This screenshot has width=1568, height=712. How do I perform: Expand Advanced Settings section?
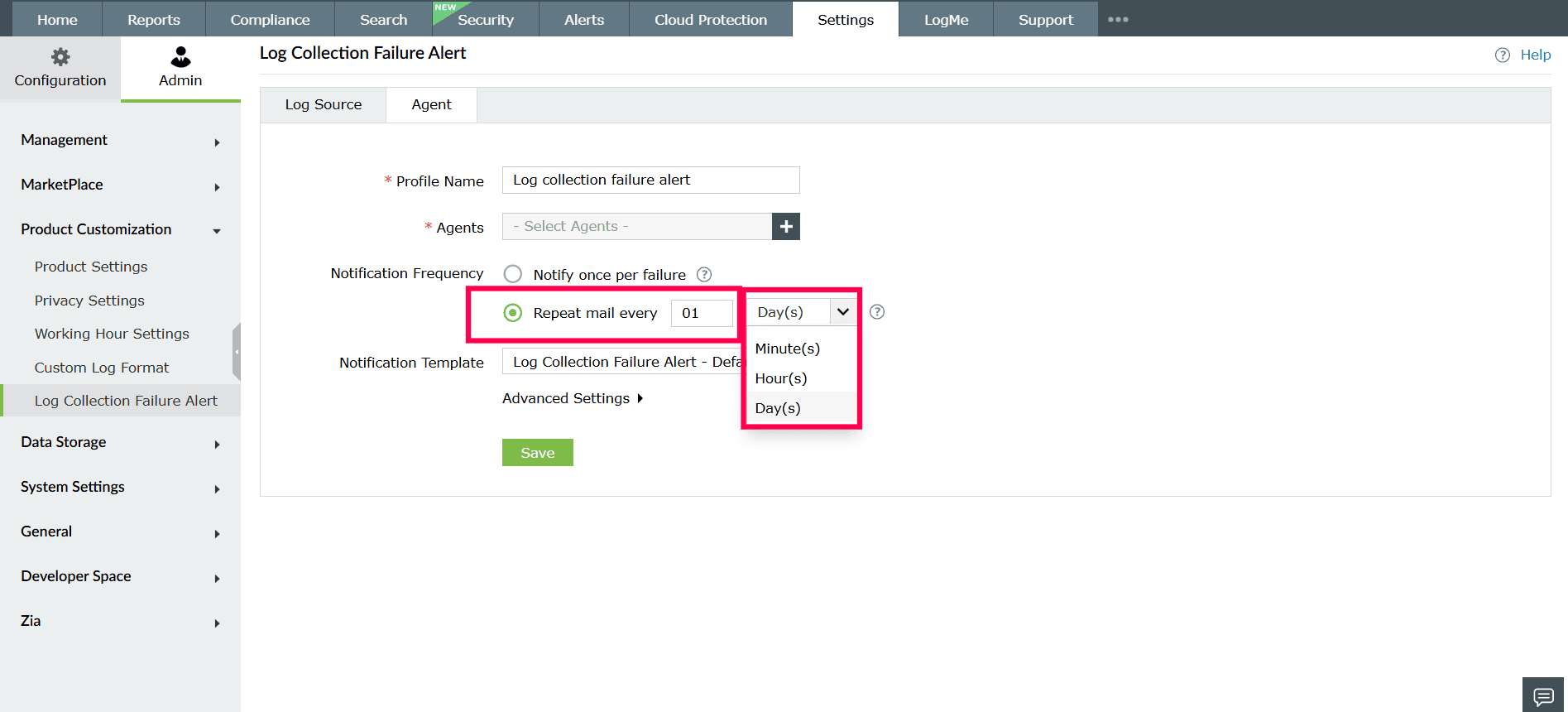[573, 398]
